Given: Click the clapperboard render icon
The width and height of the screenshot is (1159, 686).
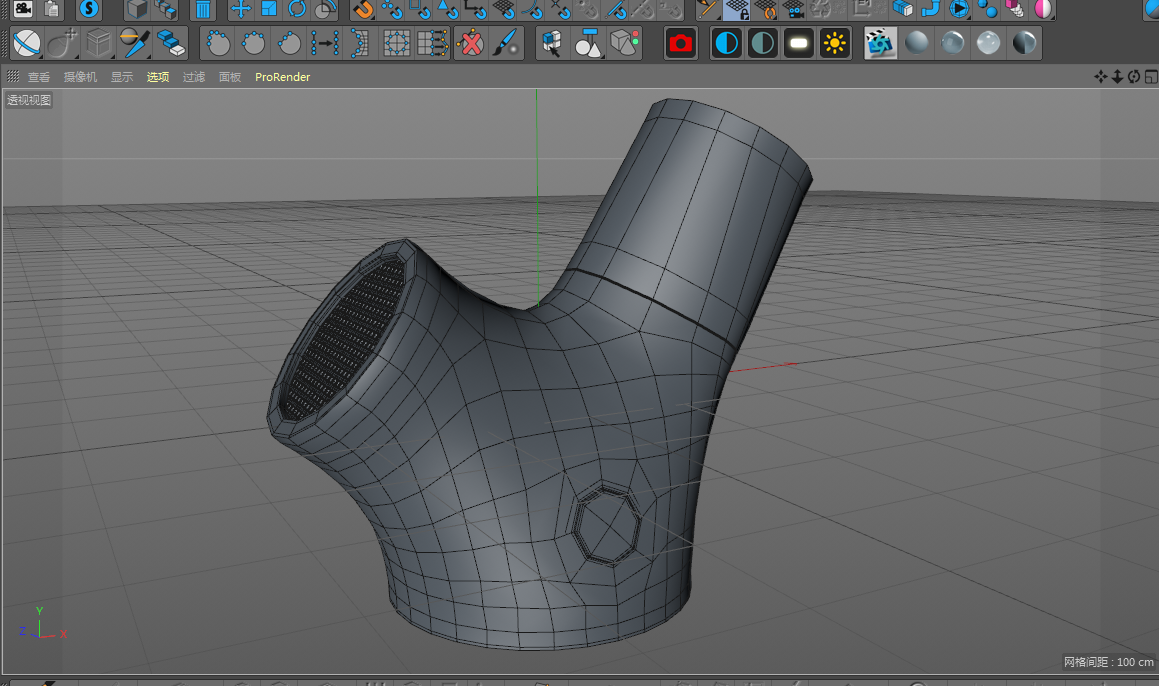Looking at the screenshot, I should (x=880, y=44).
